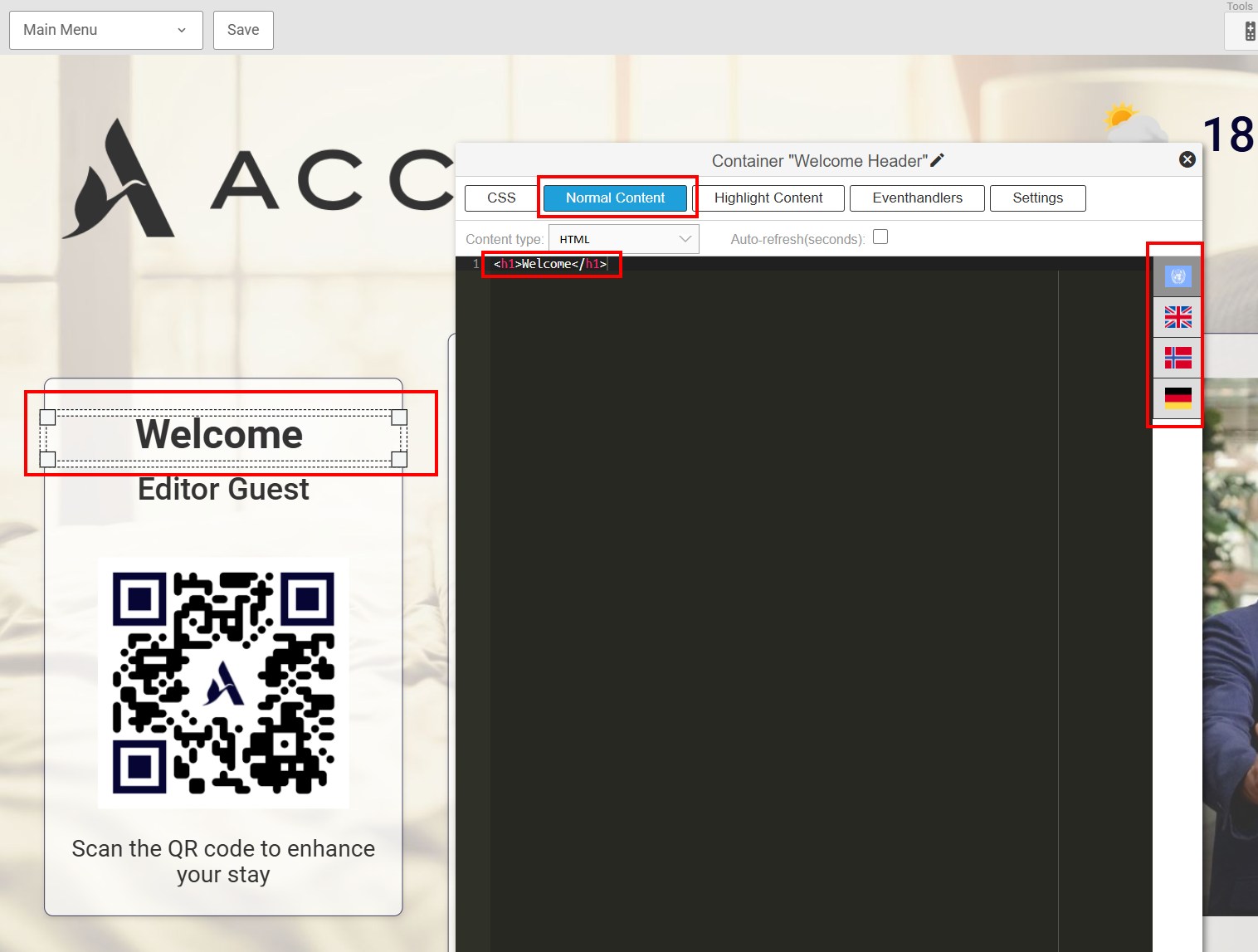Choose the English UK flag
The image size is (1258, 952).
(1178, 317)
